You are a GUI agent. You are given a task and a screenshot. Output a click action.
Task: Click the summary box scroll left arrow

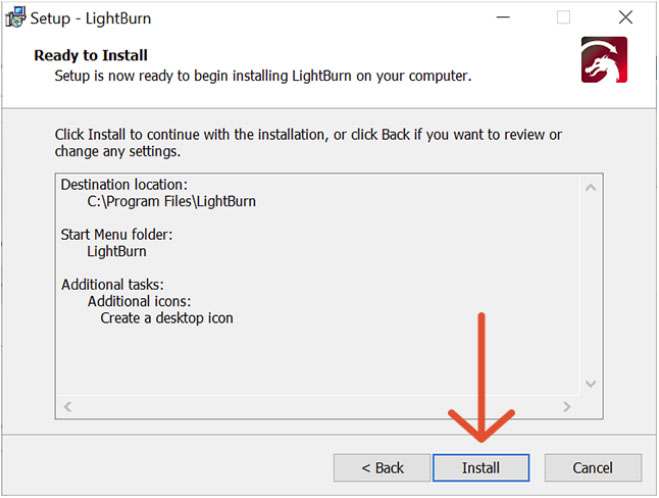tap(68, 406)
